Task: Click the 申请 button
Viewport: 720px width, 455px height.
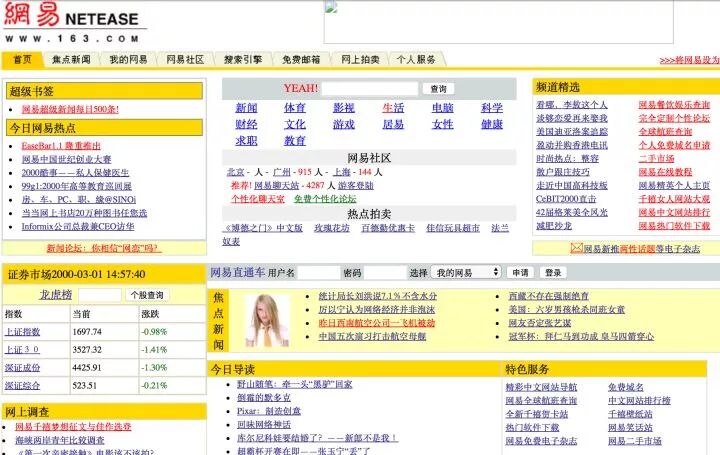Action: 520,273
